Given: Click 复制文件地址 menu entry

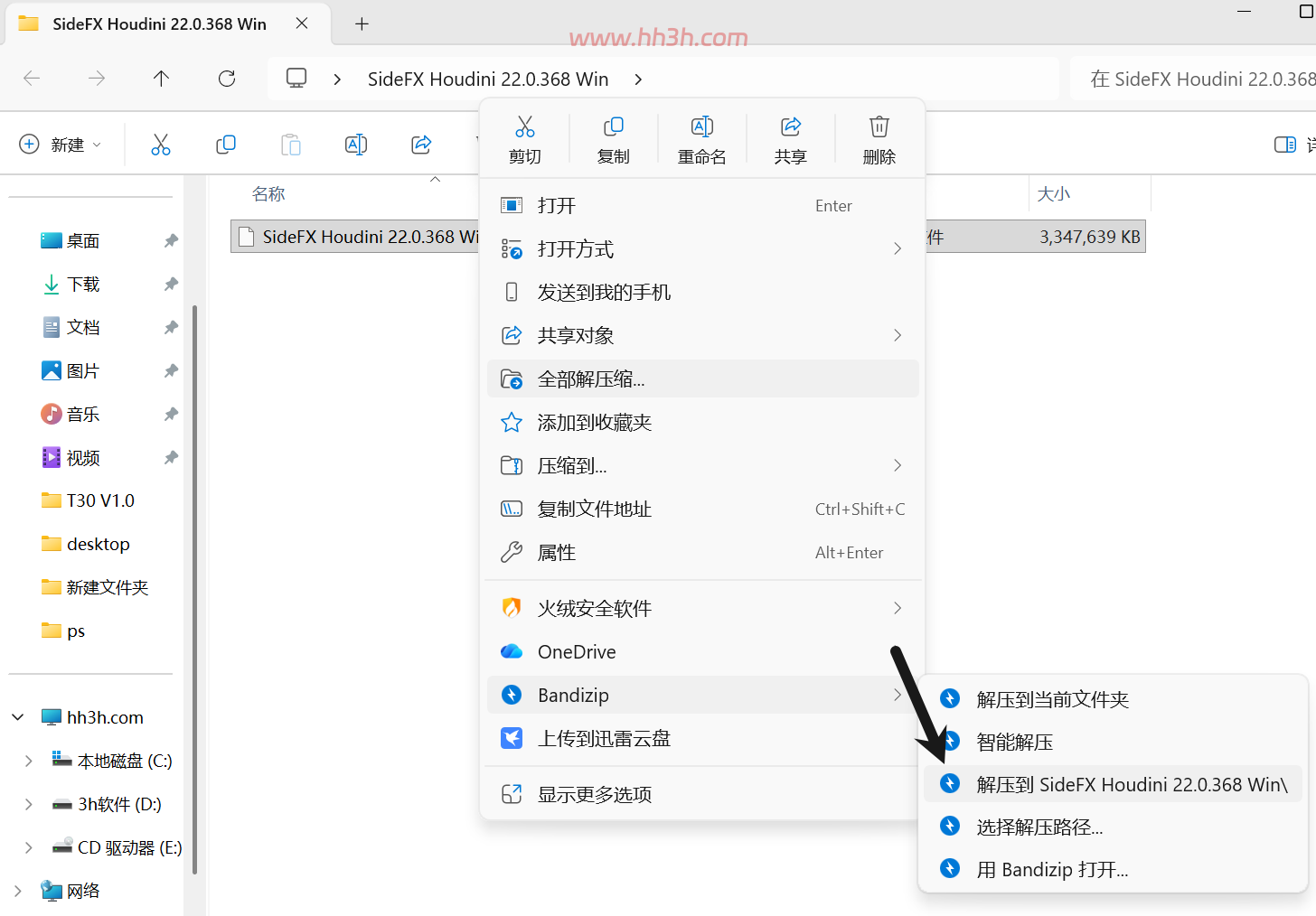Looking at the screenshot, I should coord(702,509).
